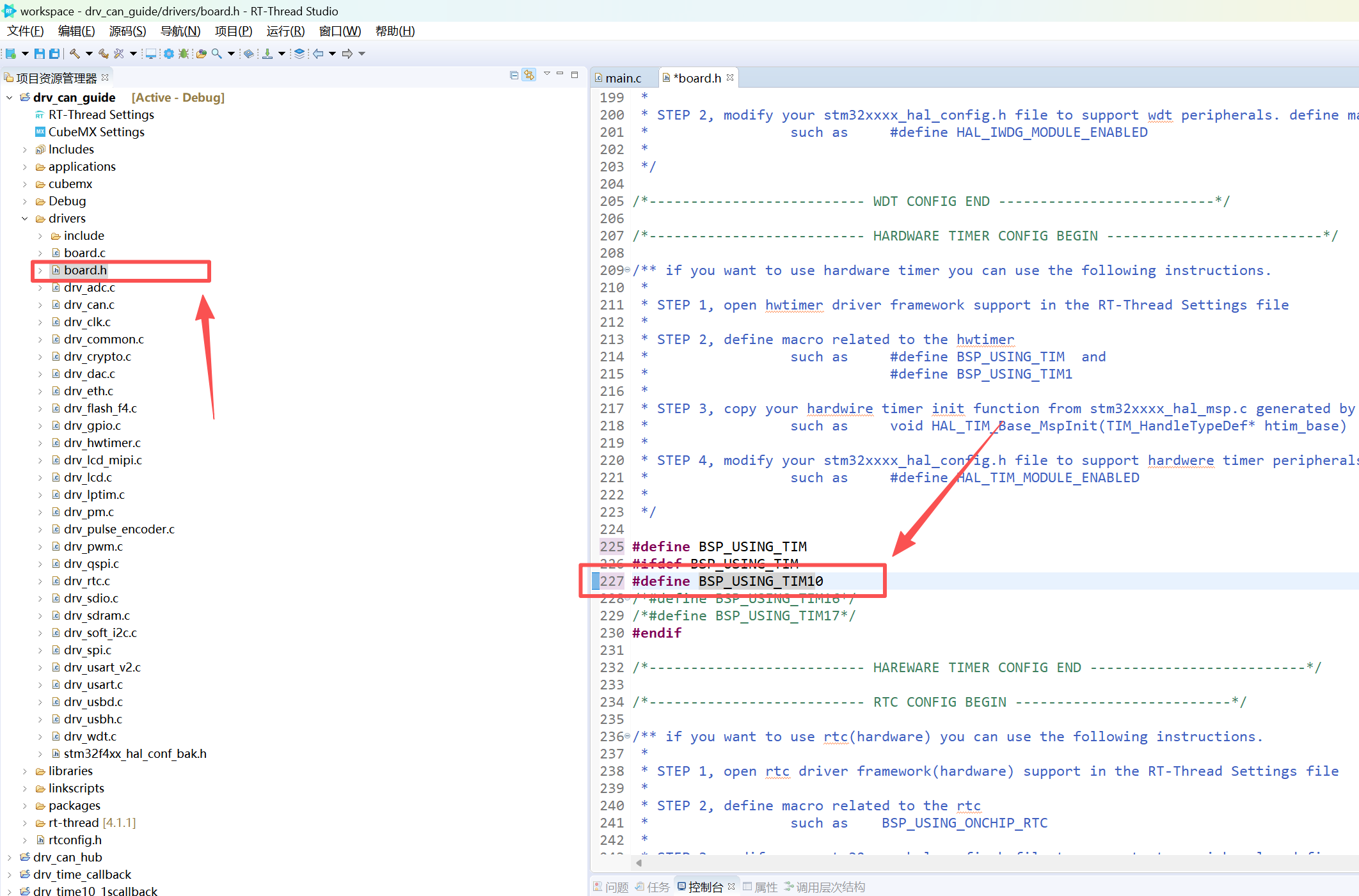Switch to the main.c tab
This screenshot has height=896, width=1359.
[624, 77]
